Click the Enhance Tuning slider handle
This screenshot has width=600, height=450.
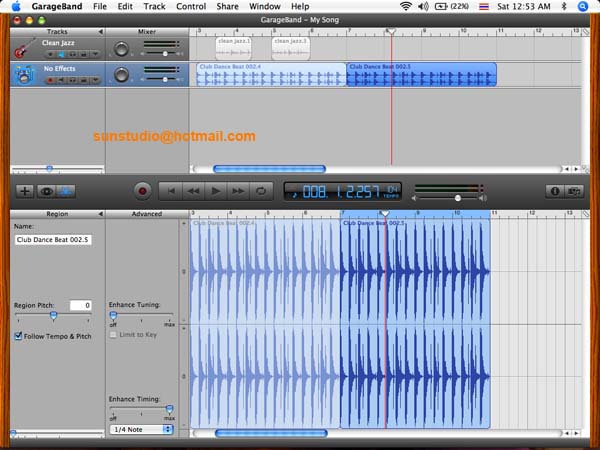click(113, 315)
